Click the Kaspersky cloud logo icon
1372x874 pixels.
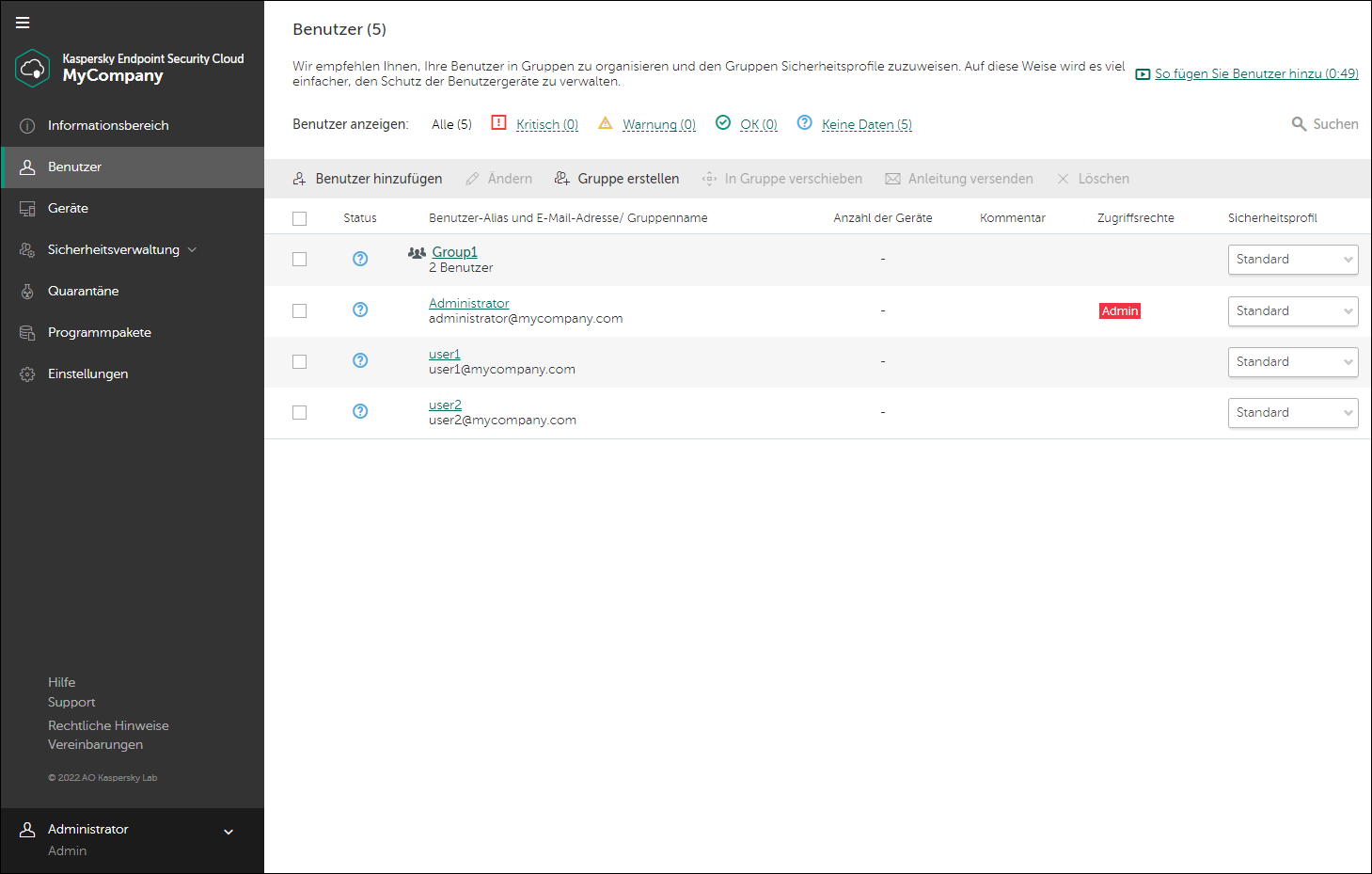click(33, 68)
